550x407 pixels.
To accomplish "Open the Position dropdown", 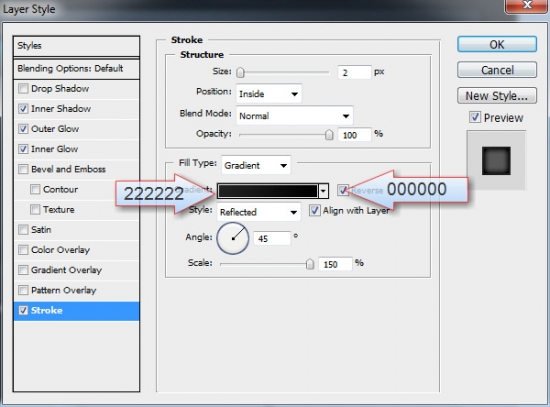I will point(269,94).
